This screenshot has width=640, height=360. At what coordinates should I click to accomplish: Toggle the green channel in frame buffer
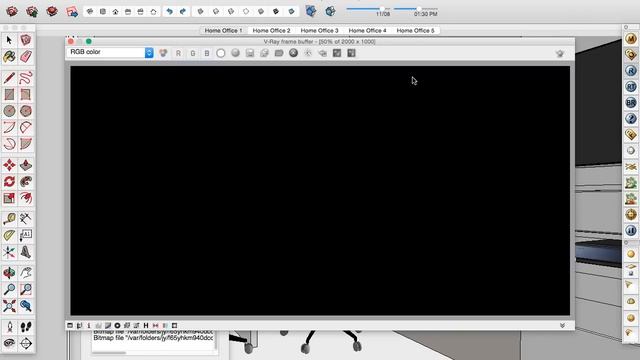[x=193, y=53]
